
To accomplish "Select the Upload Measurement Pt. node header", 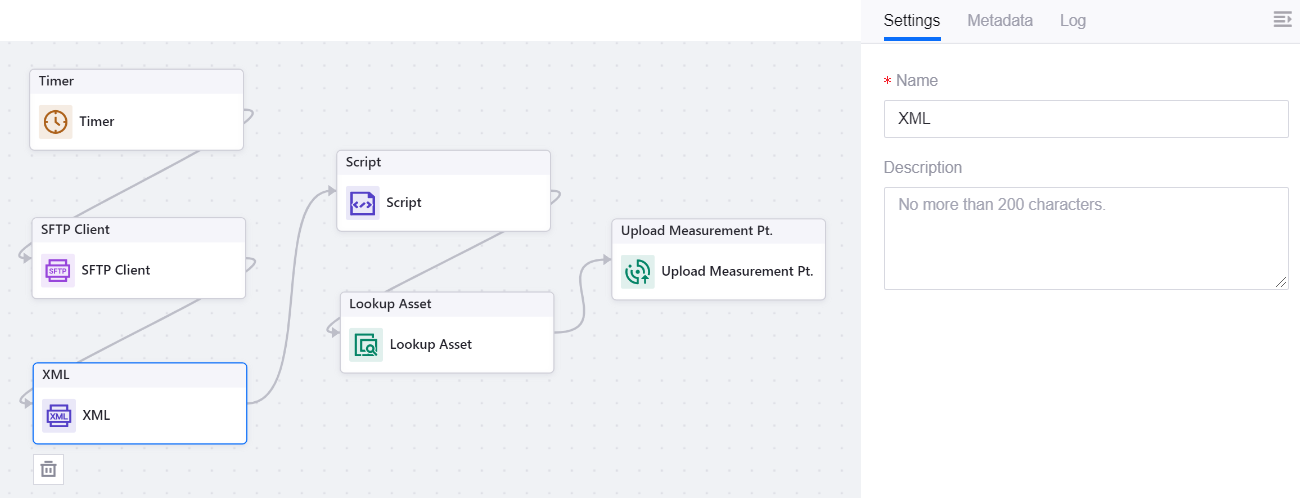I will (718, 231).
